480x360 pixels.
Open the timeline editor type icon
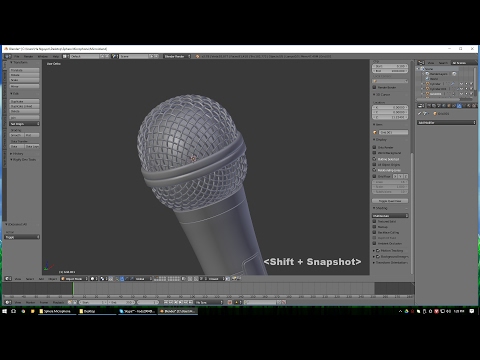8,302
